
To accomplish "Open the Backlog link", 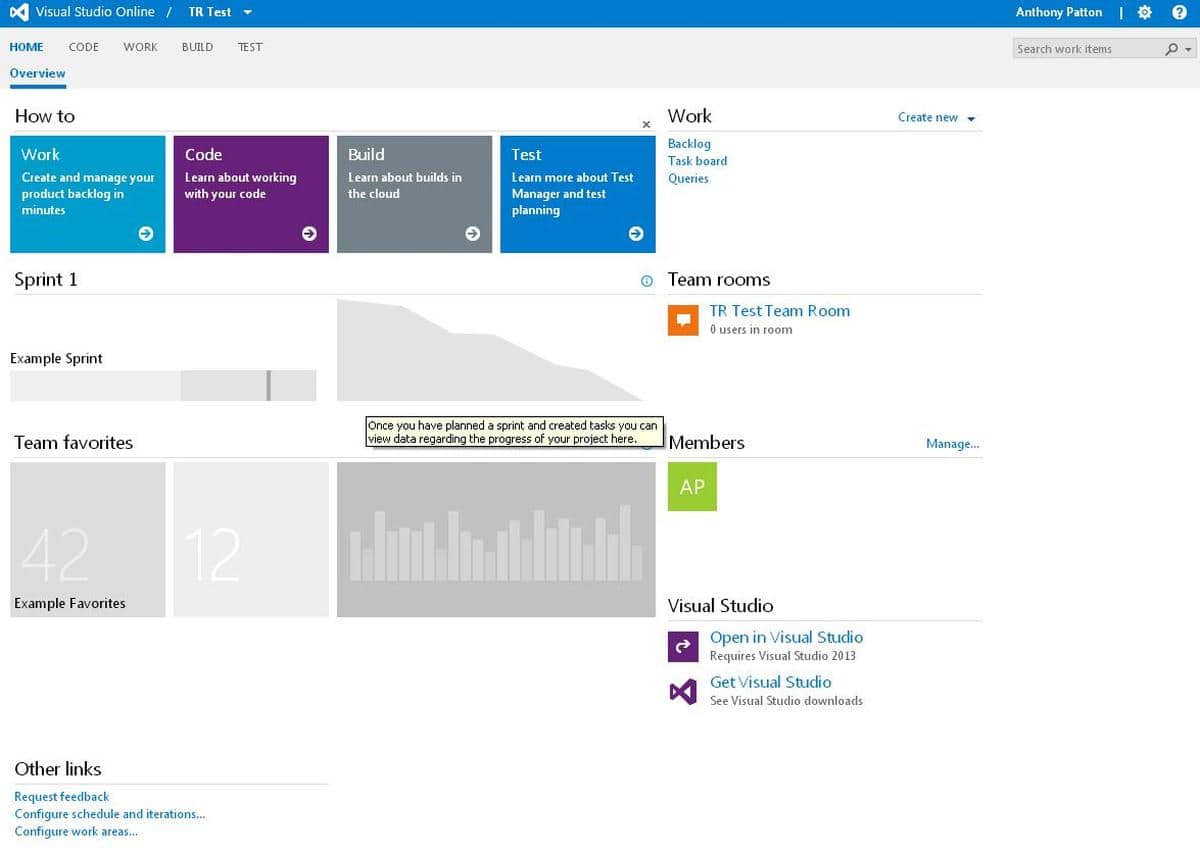I will pos(689,144).
